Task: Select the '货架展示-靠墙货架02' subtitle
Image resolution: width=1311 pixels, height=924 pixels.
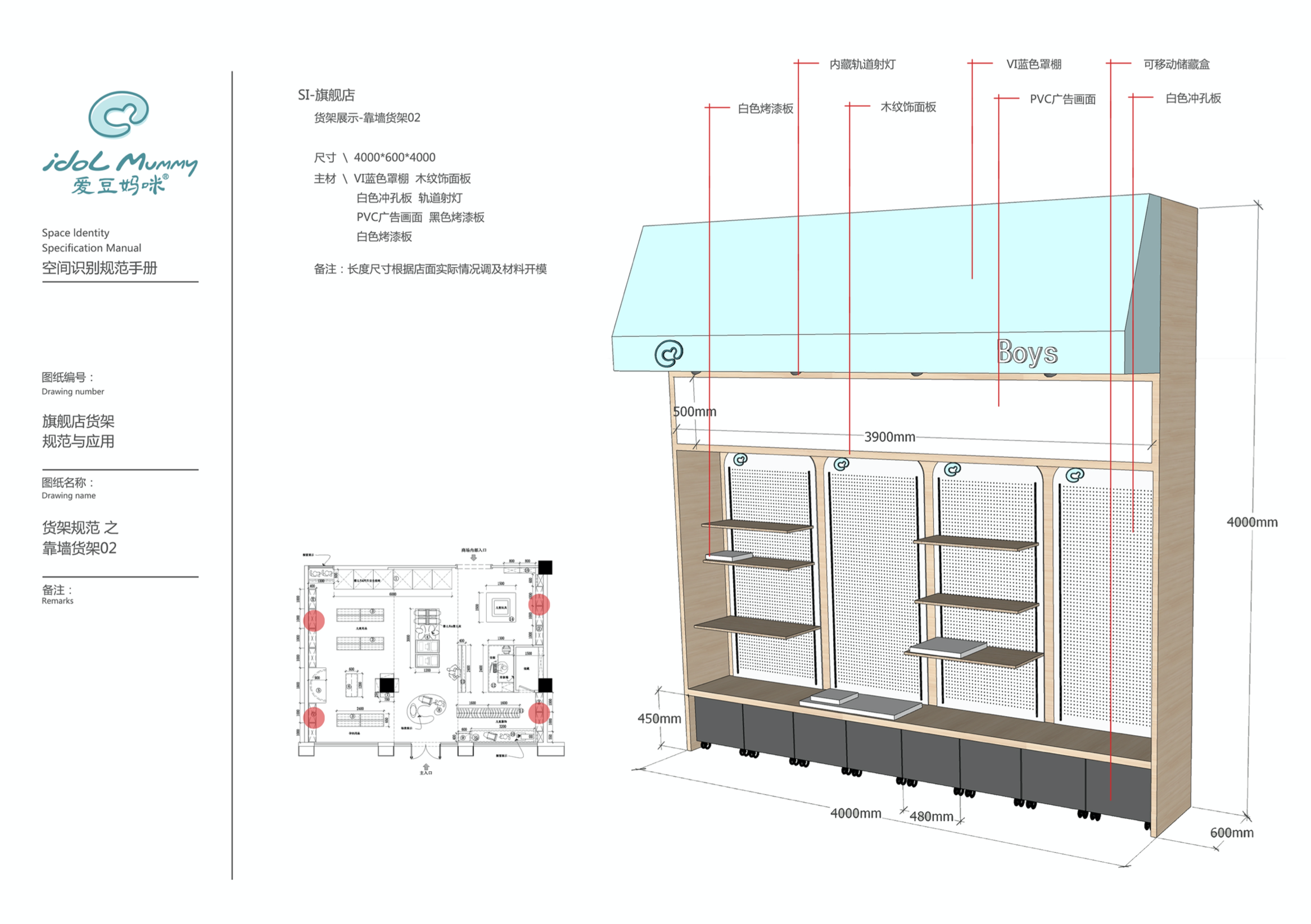Action: (x=367, y=117)
